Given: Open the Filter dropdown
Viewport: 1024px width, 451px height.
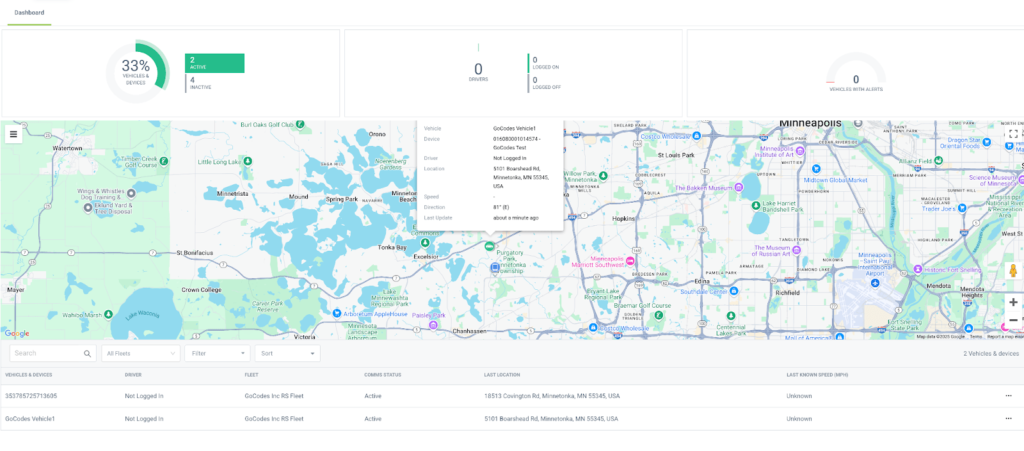Looking at the screenshot, I should point(217,353).
